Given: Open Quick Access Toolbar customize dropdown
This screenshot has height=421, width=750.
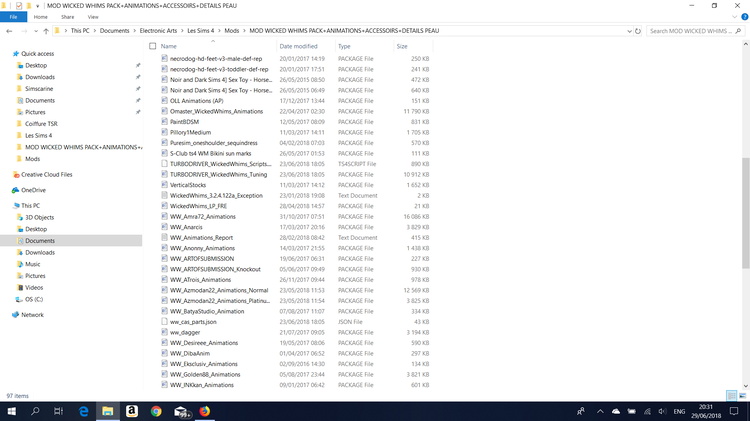Looking at the screenshot, I should point(37,6).
